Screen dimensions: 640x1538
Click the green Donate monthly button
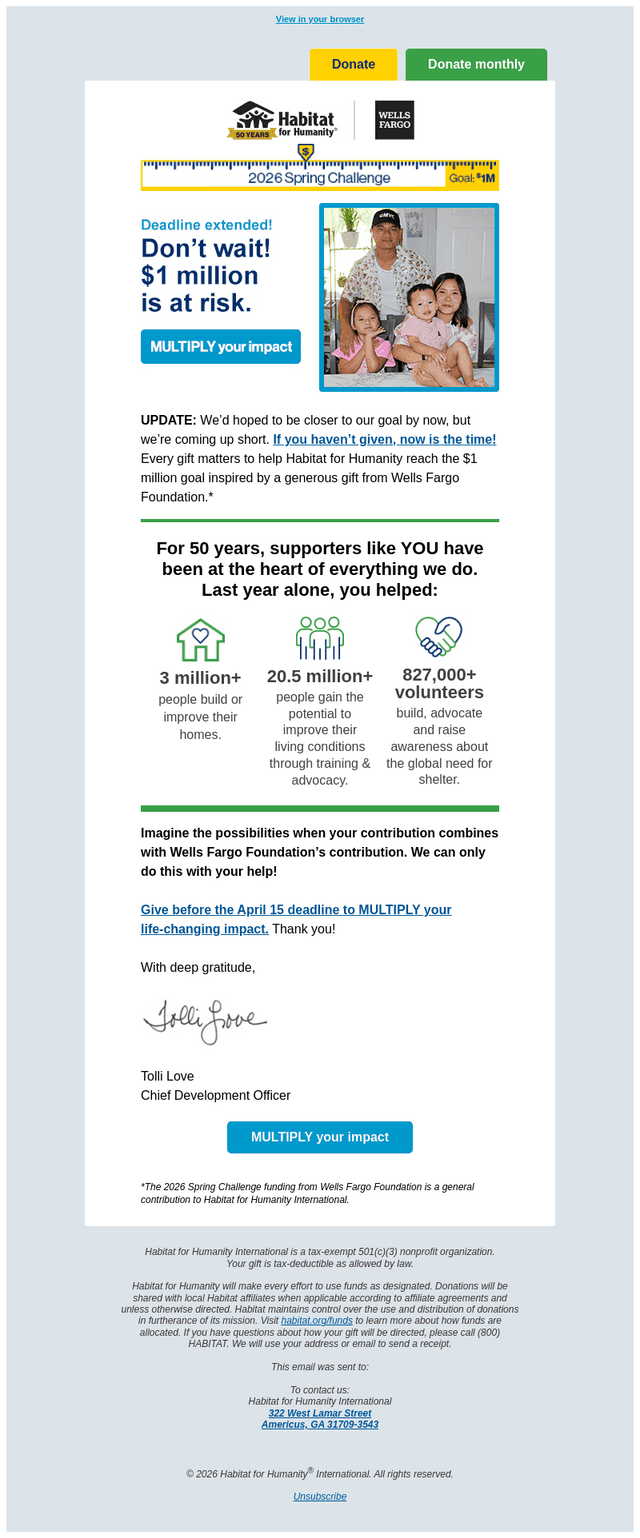[x=476, y=64]
